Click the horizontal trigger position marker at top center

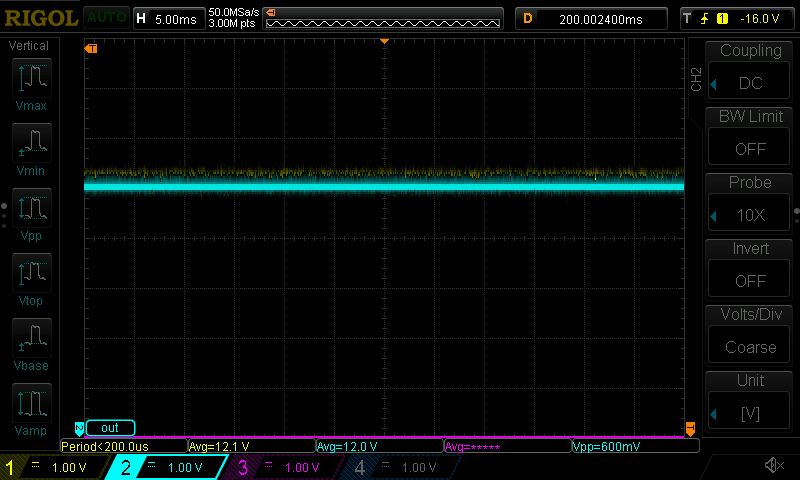point(384,41)
